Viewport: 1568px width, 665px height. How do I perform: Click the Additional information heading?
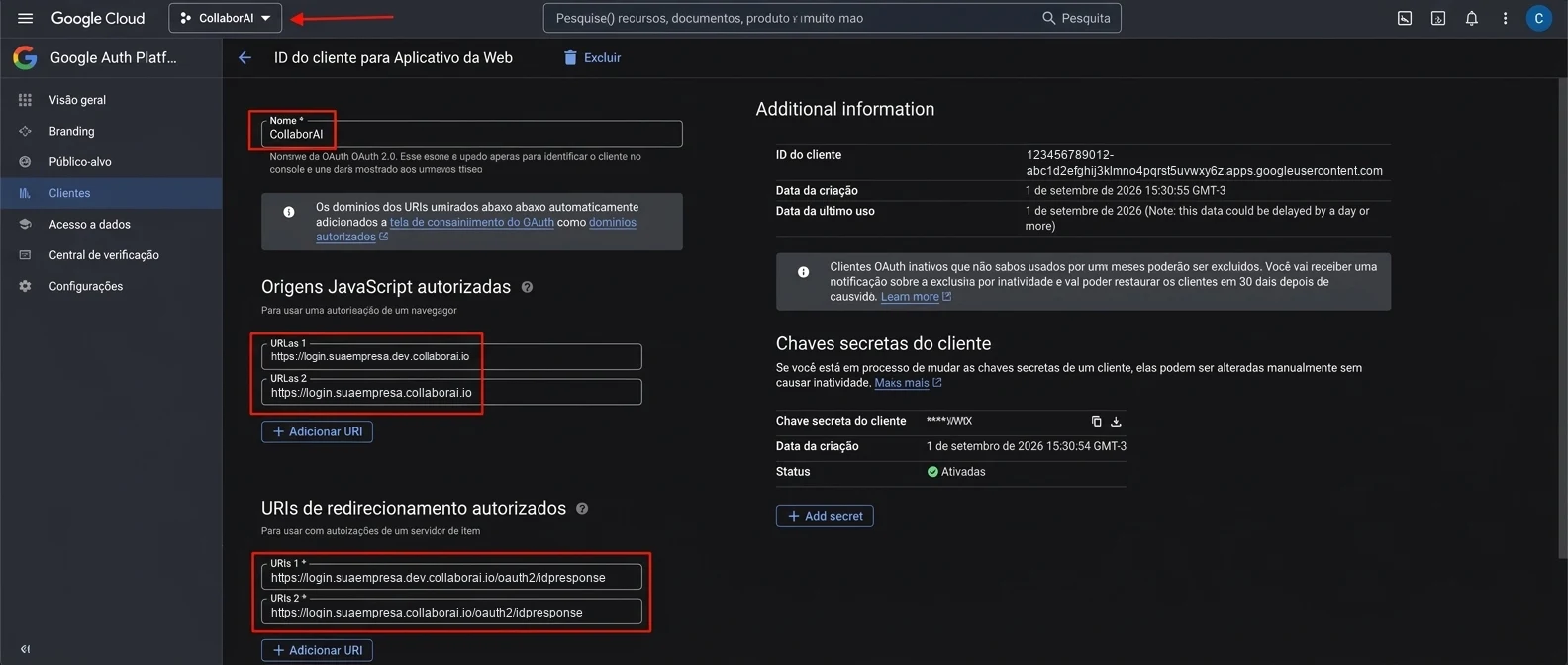(845, 109)
